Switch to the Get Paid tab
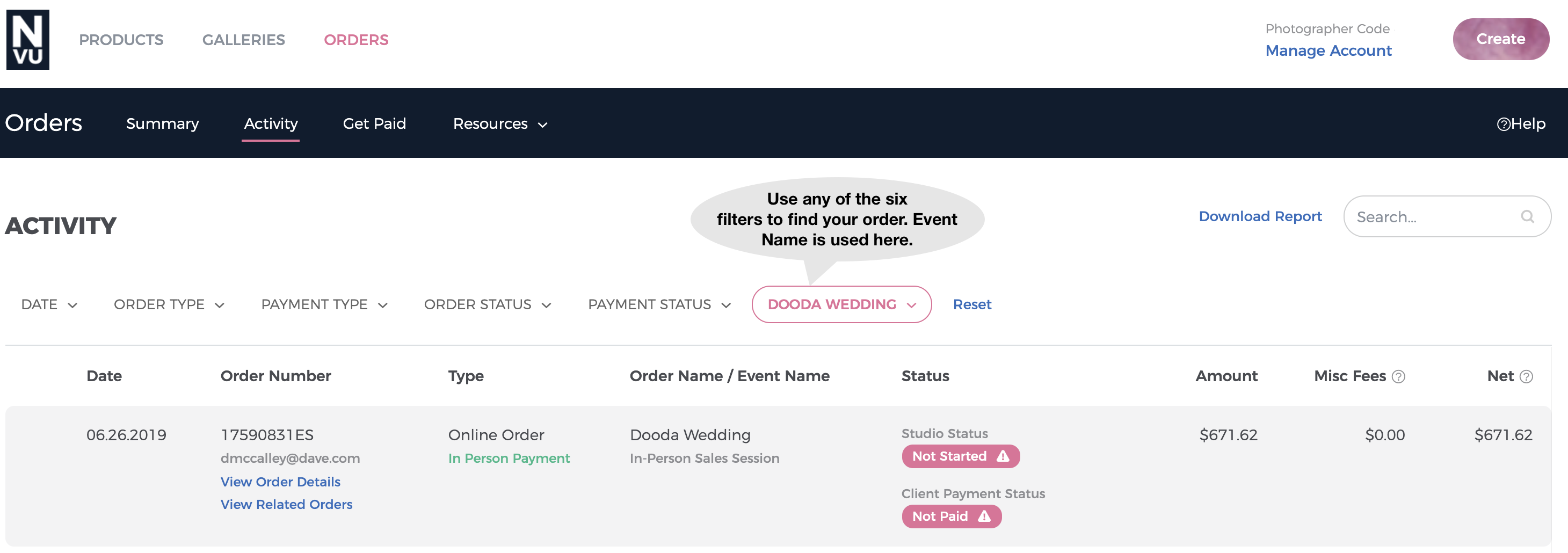Screen dimensions: 1568x553 [374, 123]
